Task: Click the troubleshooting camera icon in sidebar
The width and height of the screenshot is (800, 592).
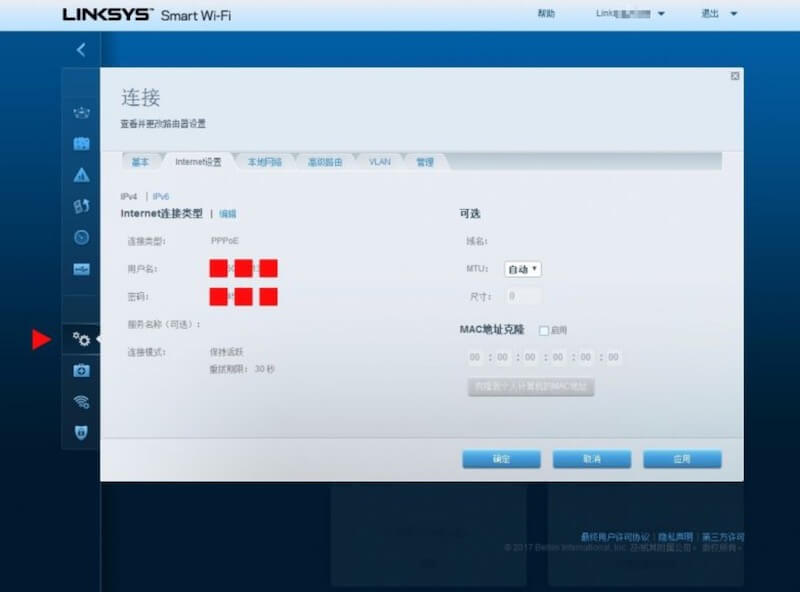Action: tap(83, 371)
